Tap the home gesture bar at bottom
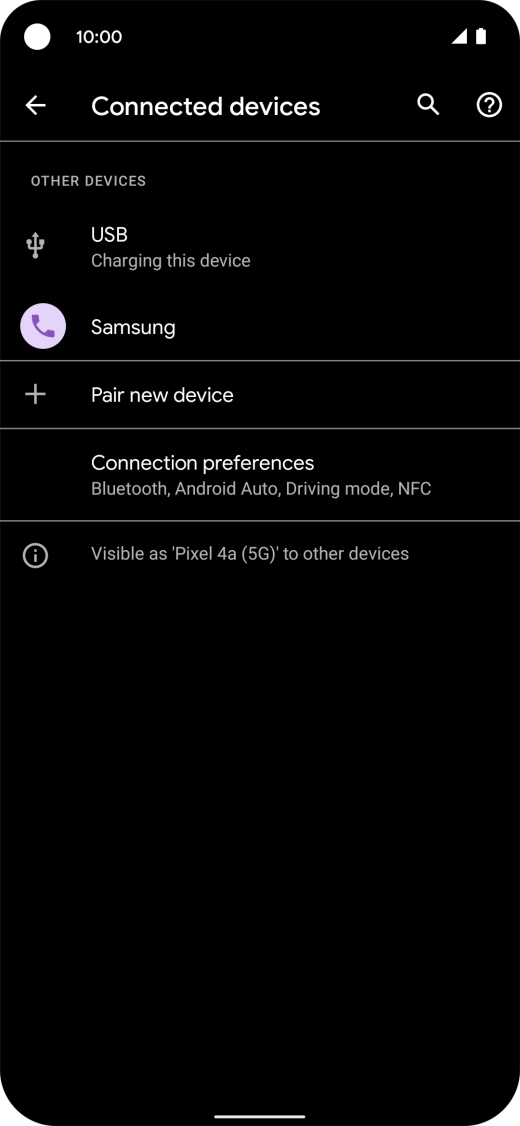 coord(260,1117)
